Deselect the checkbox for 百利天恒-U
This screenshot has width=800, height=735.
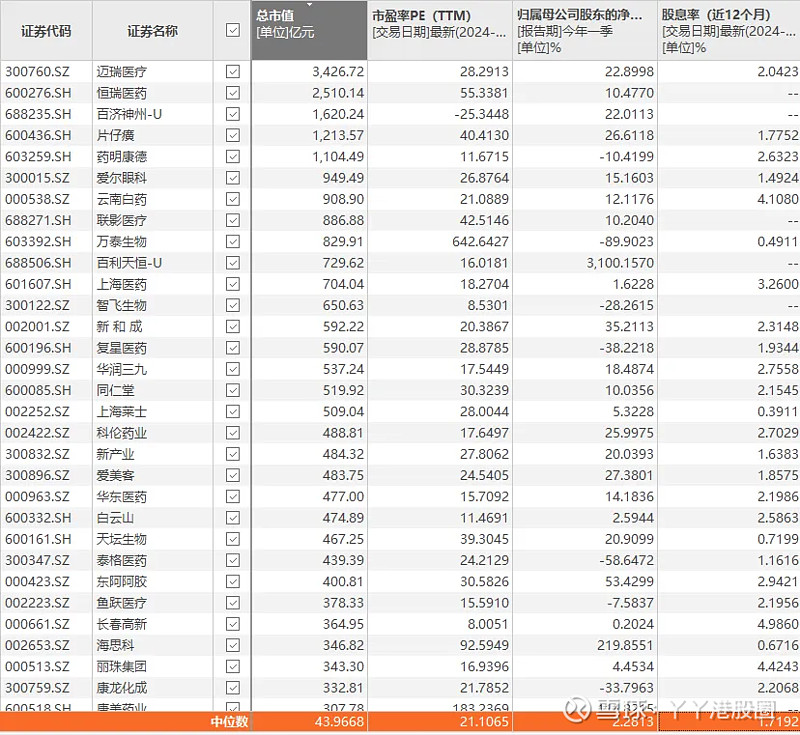(233, 263)
